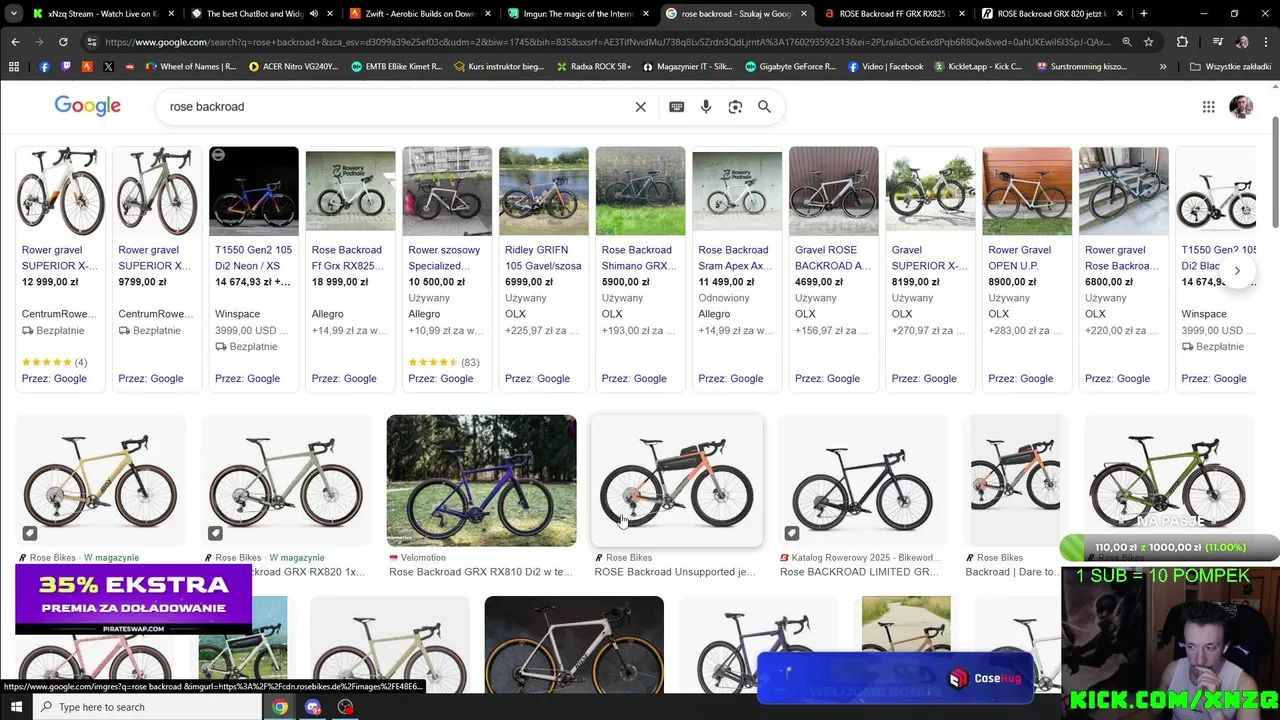Open a new browser tab with plus button
Screen dimensions: 1280x720
(x=1144, y=14)
